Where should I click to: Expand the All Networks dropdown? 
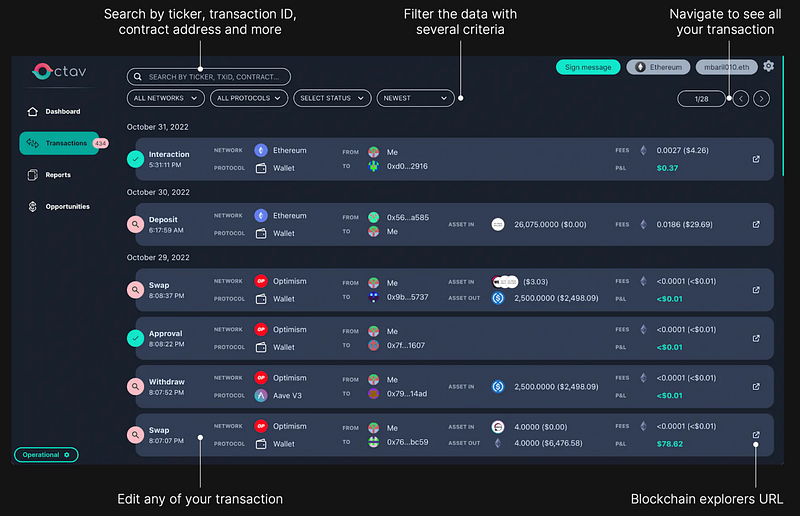pyautogui.click(x=166, y=98)
